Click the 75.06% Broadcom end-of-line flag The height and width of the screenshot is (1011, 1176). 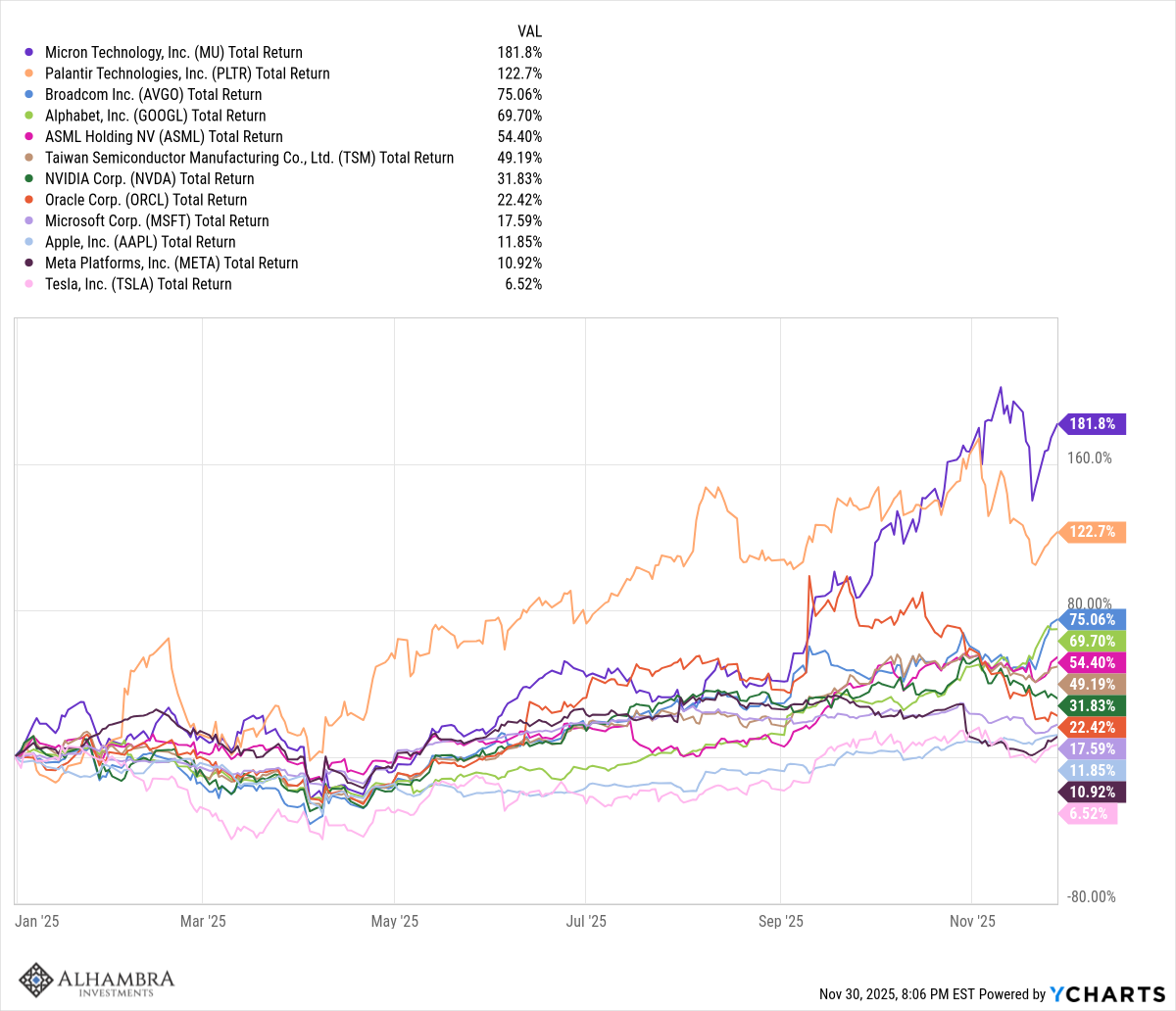tap(1092, 619)
